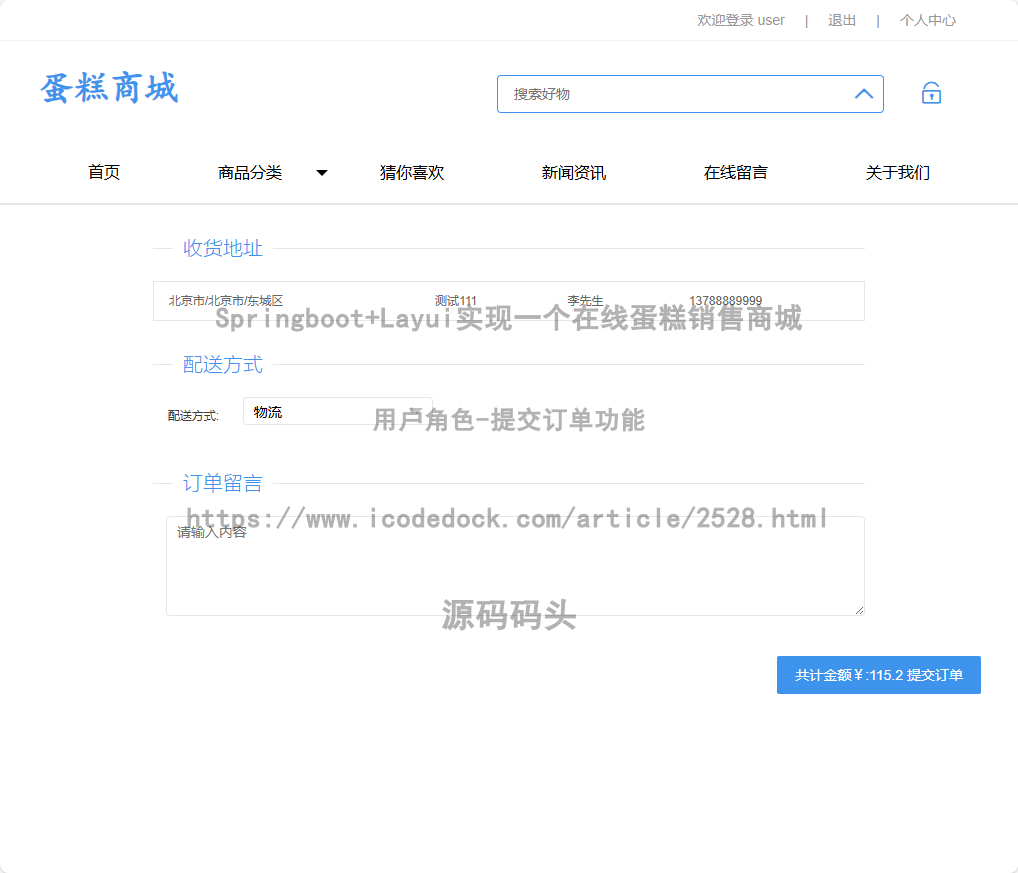Click 退出 to log out

[841, 21]
